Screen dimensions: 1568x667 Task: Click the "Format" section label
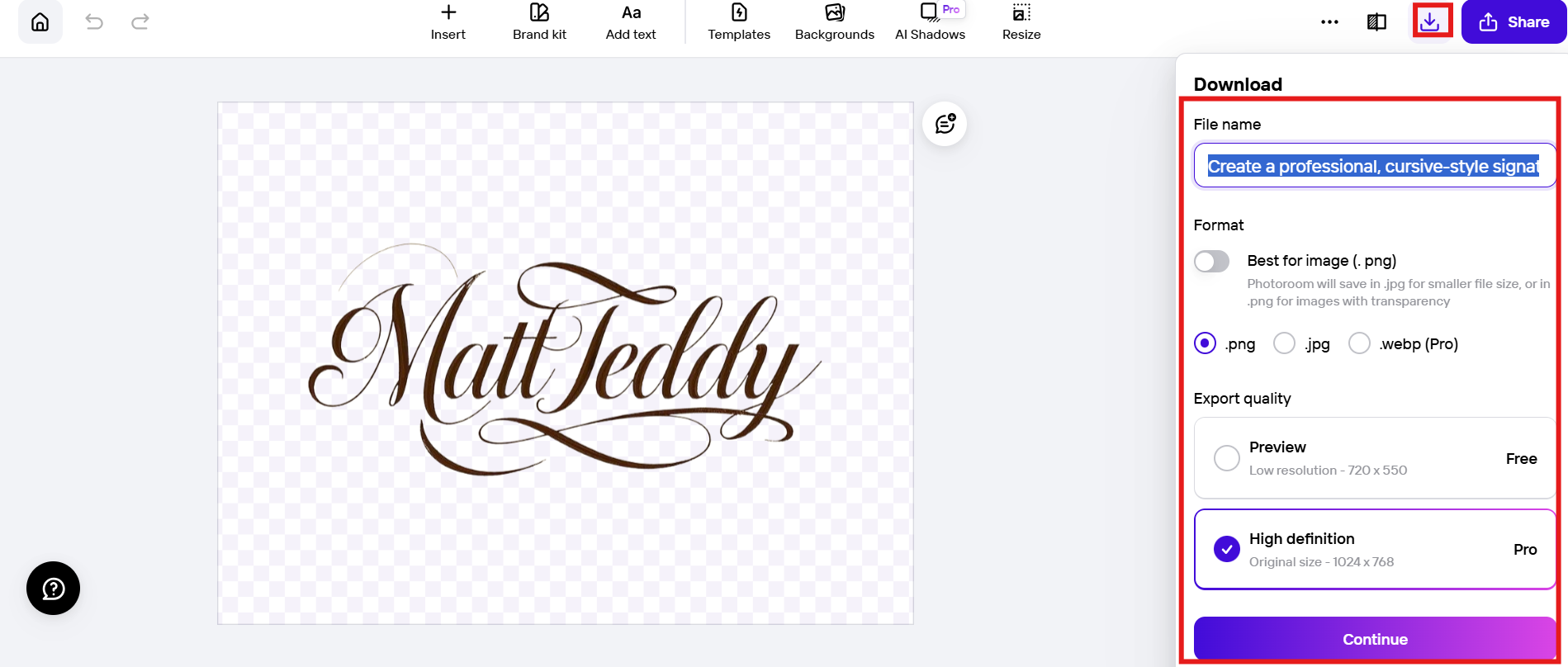[x=1219, y=225]
